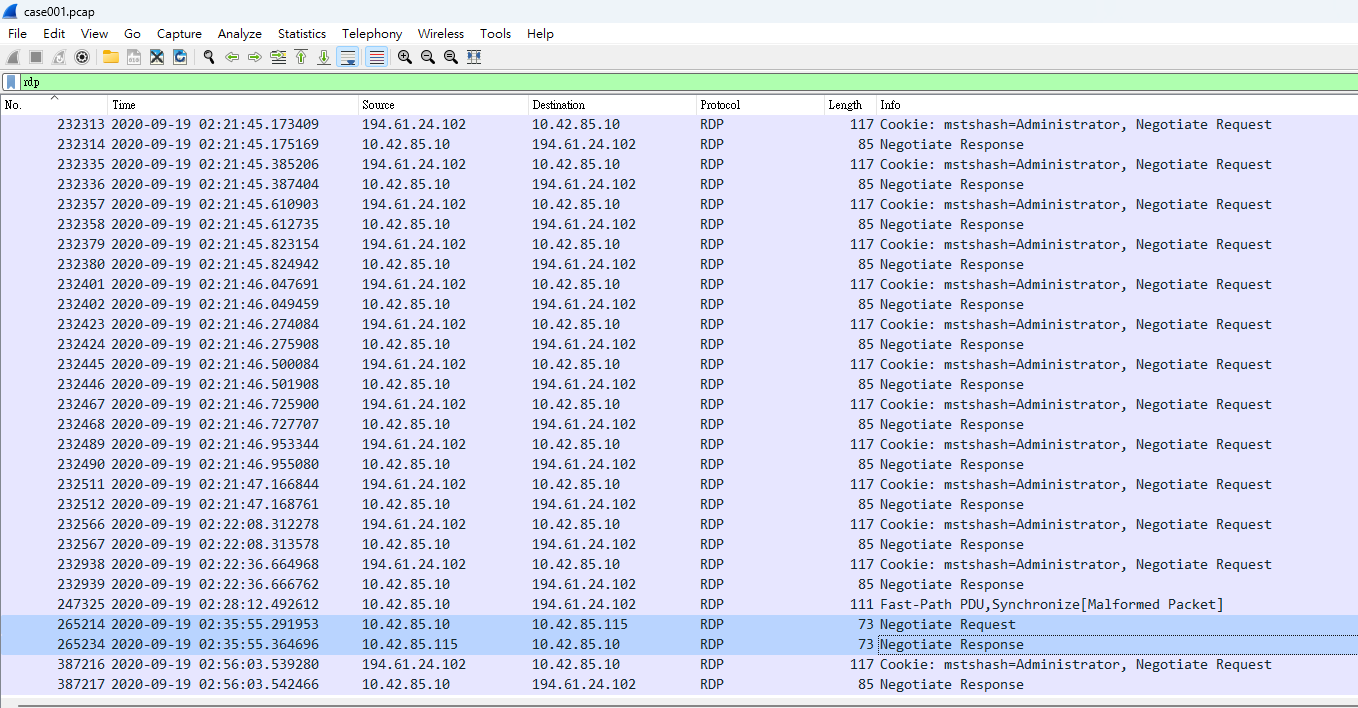Click the Info column header

[x=1117, y=105]
